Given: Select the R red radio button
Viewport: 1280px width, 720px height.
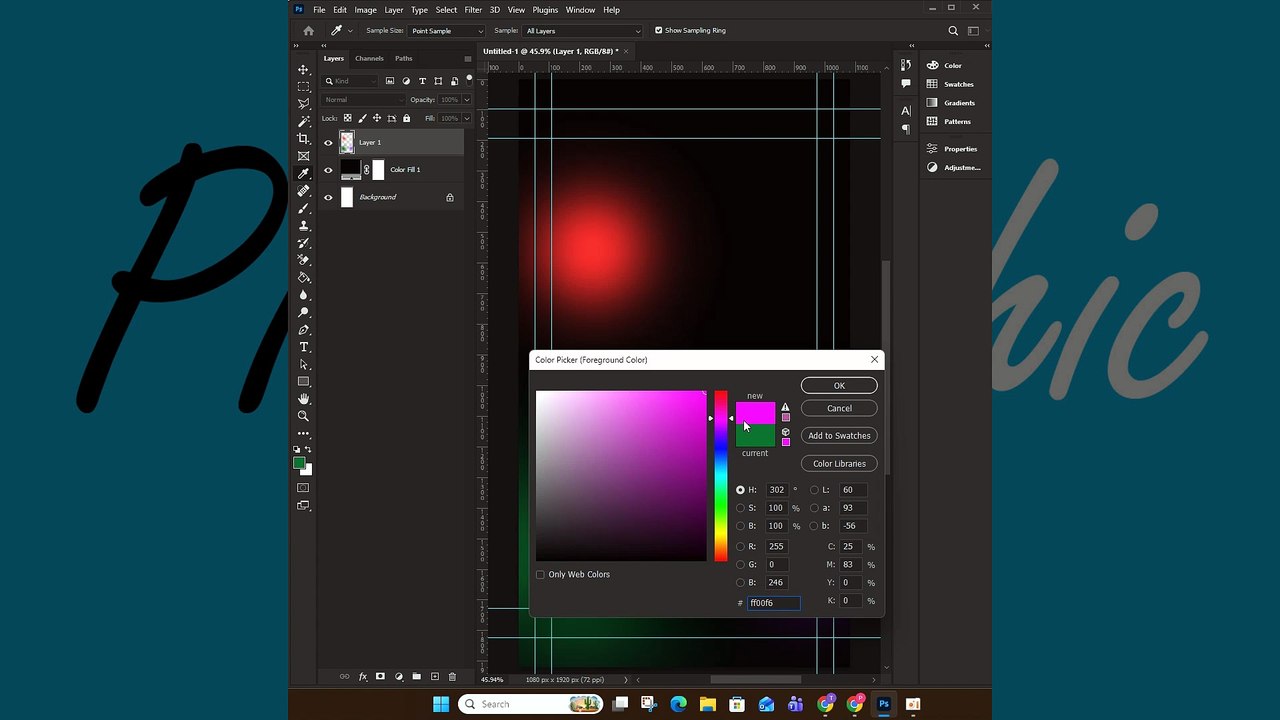Looking at the screenshot, I should pos(740,547).
